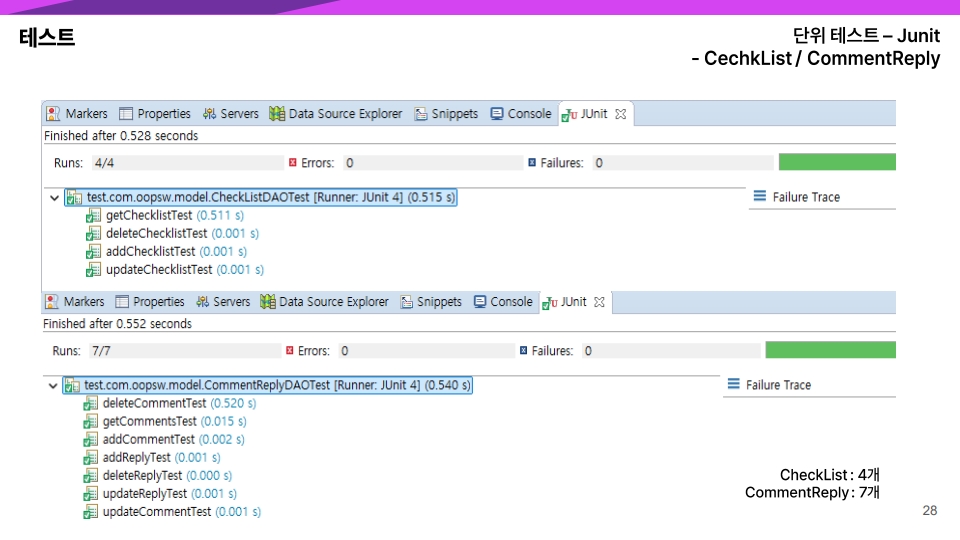This screenshot has width=960, height=540.
Task: Click 'Finished after 0.528 seconds' text
Action: tap(121, 136)
